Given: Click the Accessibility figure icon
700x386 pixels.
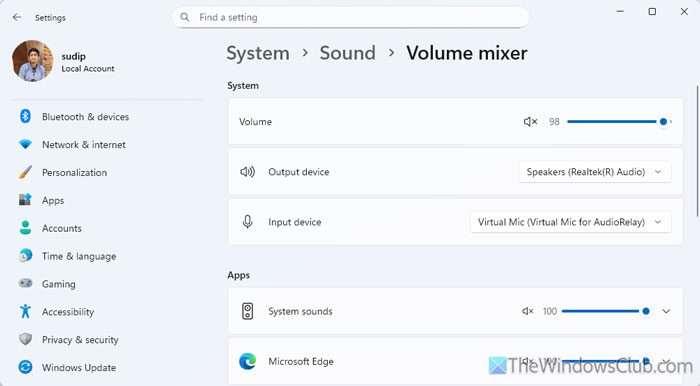Looking at the screenshot, I should (25, 311).
